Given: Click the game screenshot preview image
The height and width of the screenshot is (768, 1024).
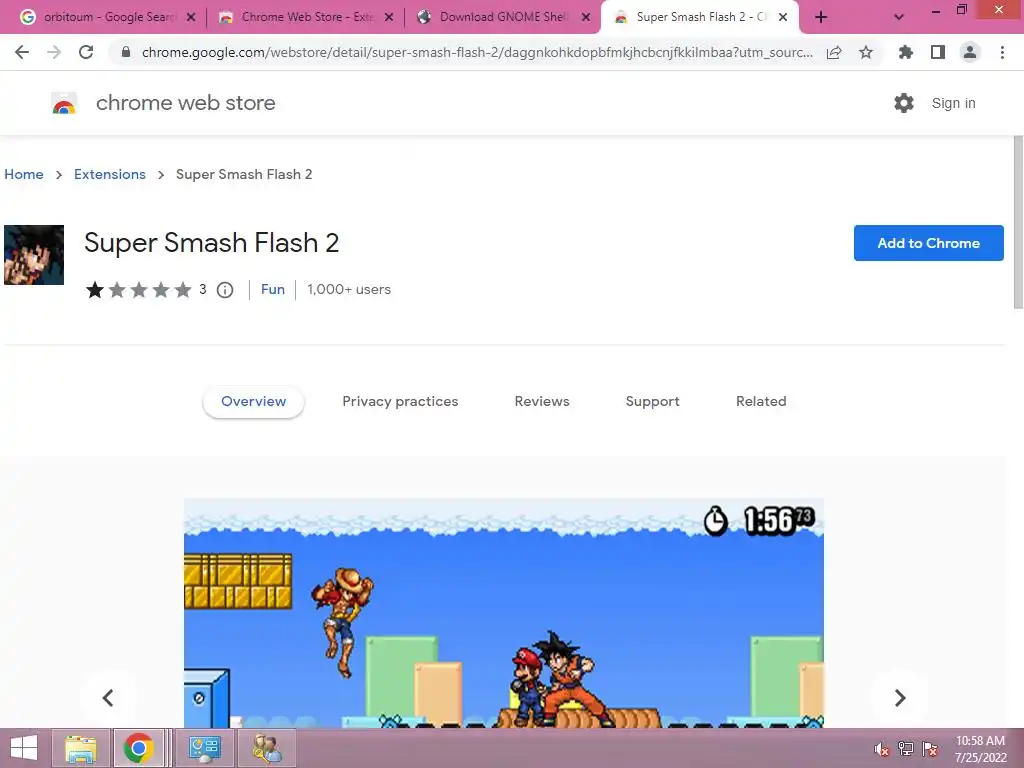Looking at the screenshot, I should coord(504,613).
